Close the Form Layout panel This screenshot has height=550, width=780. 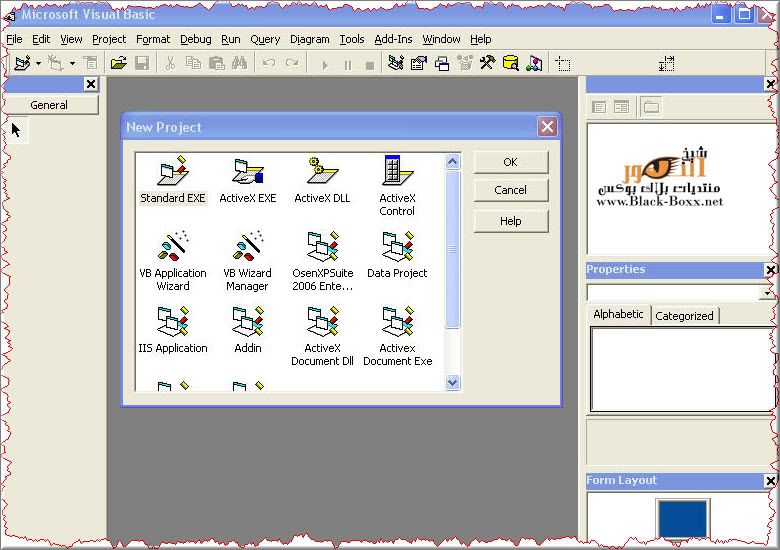tap(771, 480)
